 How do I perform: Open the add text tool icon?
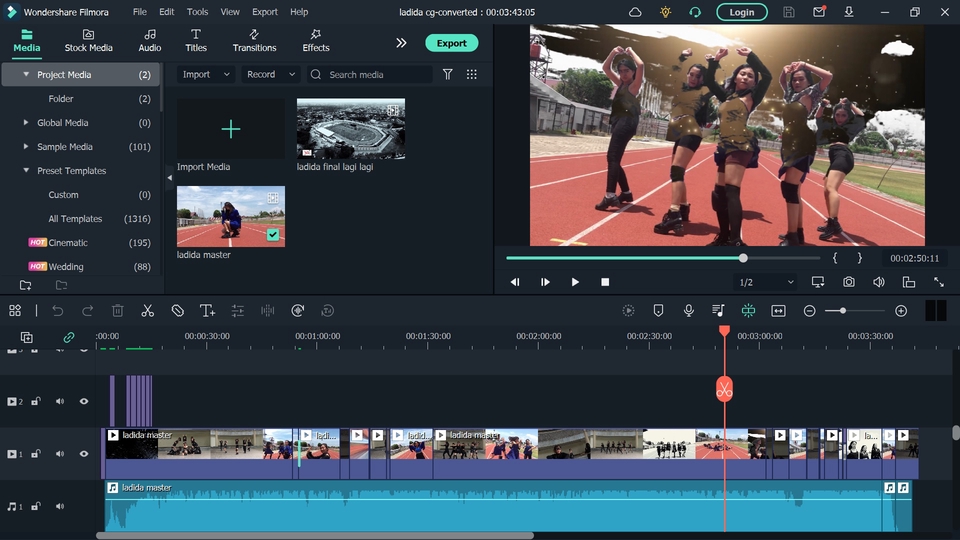tap(208, 311)
